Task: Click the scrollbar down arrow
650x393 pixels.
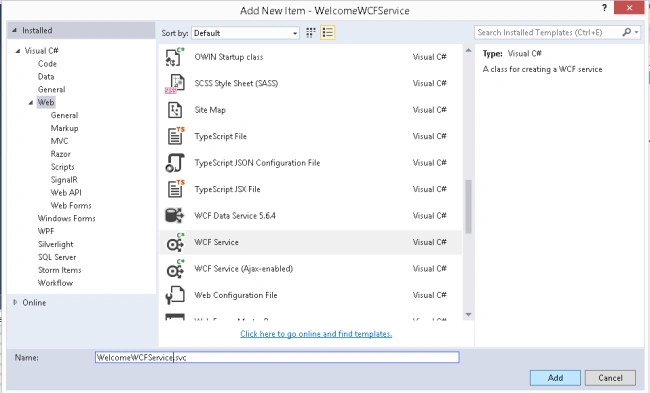Action: [468, 315]
